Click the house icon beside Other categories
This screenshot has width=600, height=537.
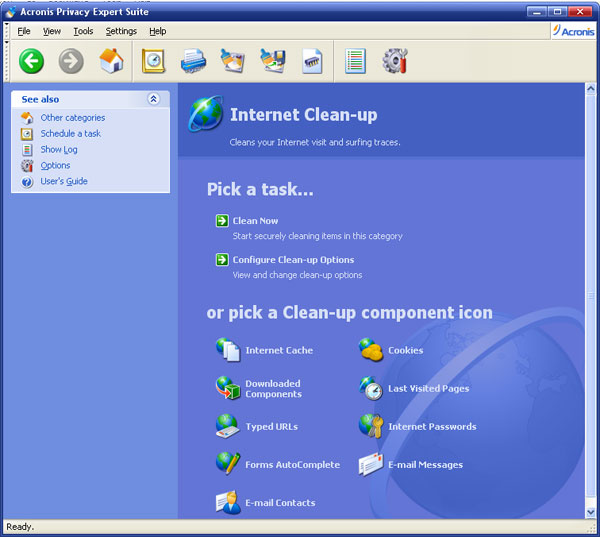click(x=27, y=118)
